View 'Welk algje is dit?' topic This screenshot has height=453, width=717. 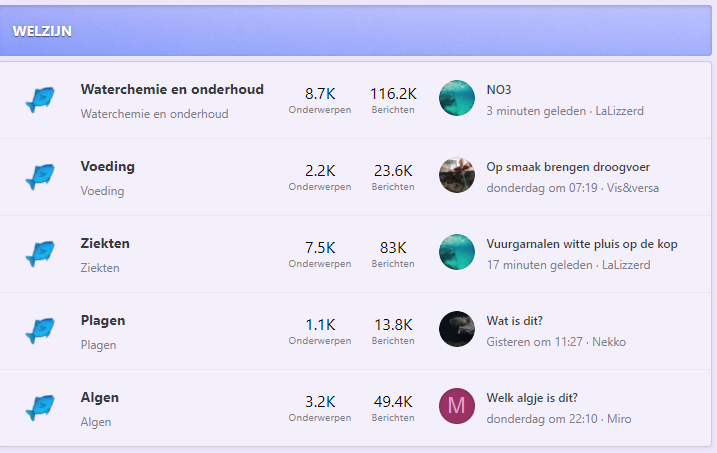pos(532,398)
